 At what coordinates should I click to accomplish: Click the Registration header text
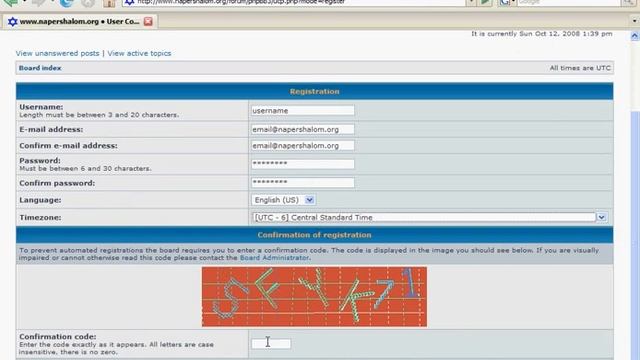coord(315,91)
